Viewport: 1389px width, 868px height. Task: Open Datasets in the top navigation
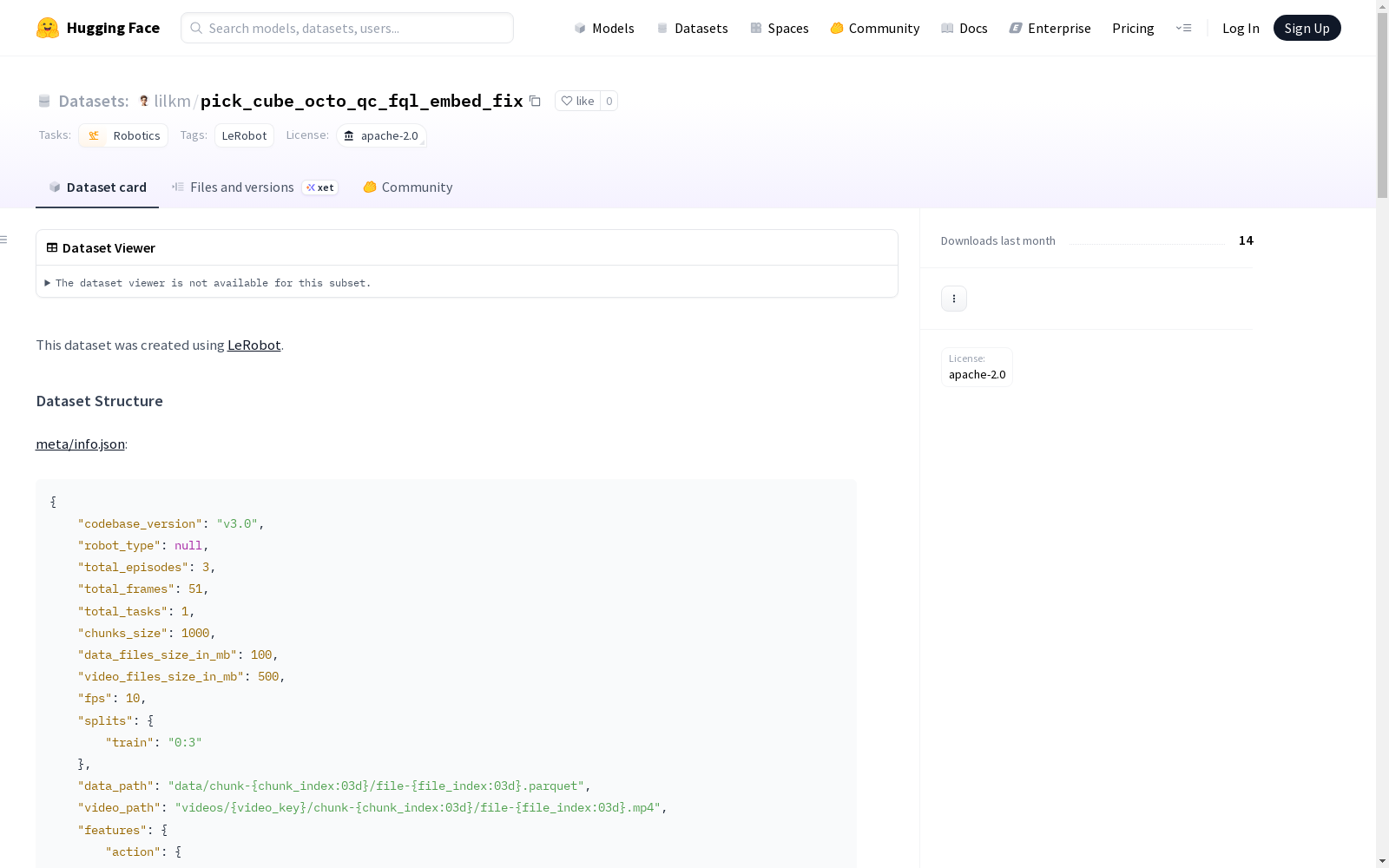point(692,28)
